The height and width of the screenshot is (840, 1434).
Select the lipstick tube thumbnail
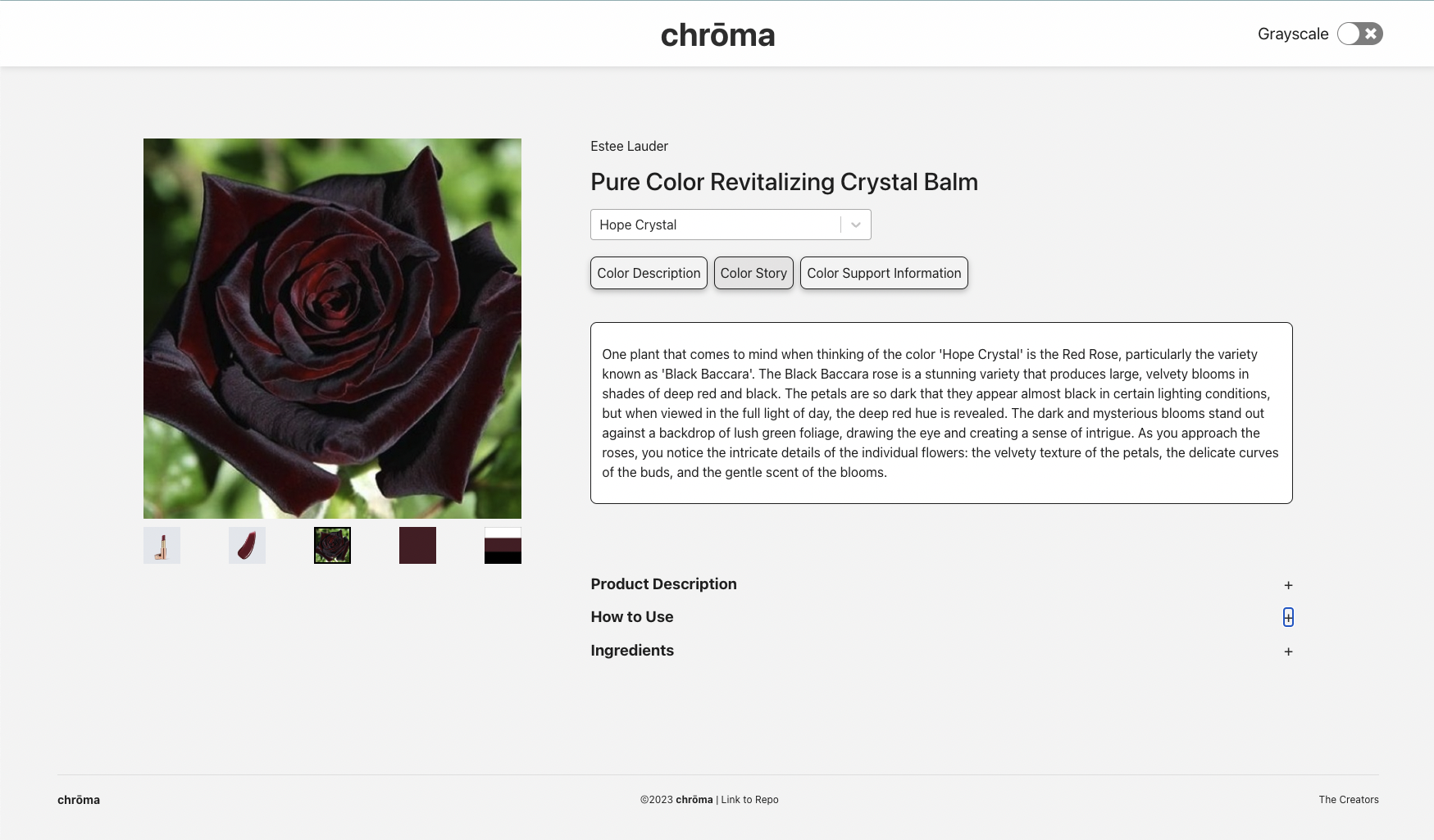161,544
